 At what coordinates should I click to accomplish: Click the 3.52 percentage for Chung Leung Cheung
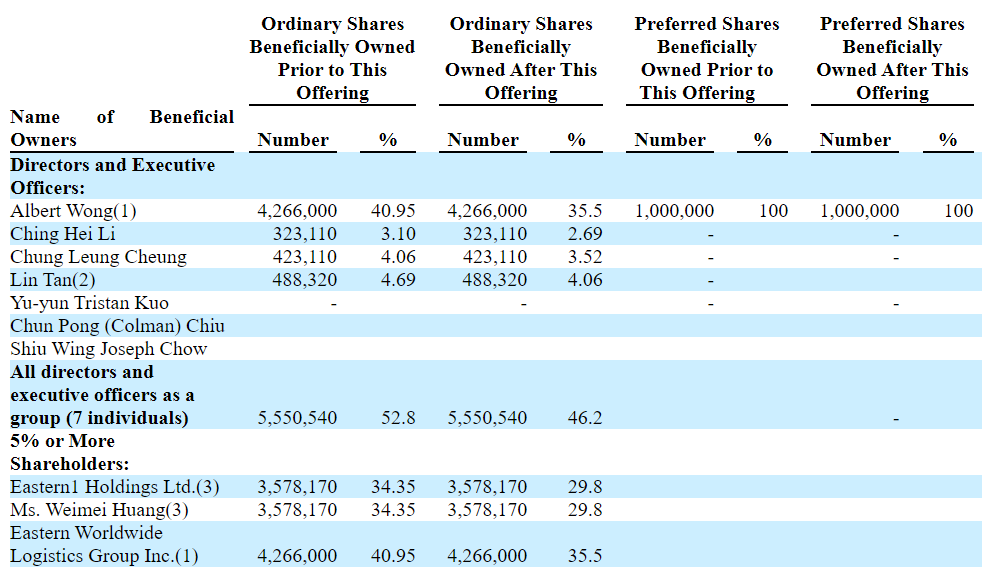point(585,257)
